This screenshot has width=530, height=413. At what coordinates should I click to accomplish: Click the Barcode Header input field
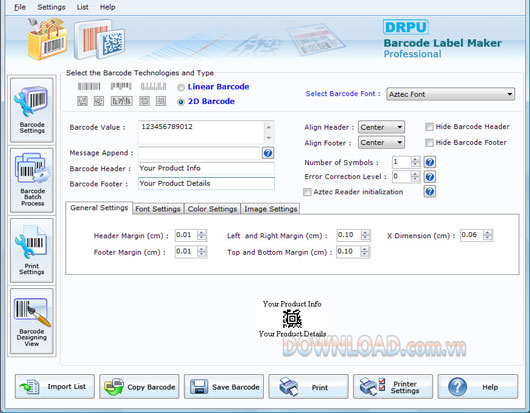206,168
